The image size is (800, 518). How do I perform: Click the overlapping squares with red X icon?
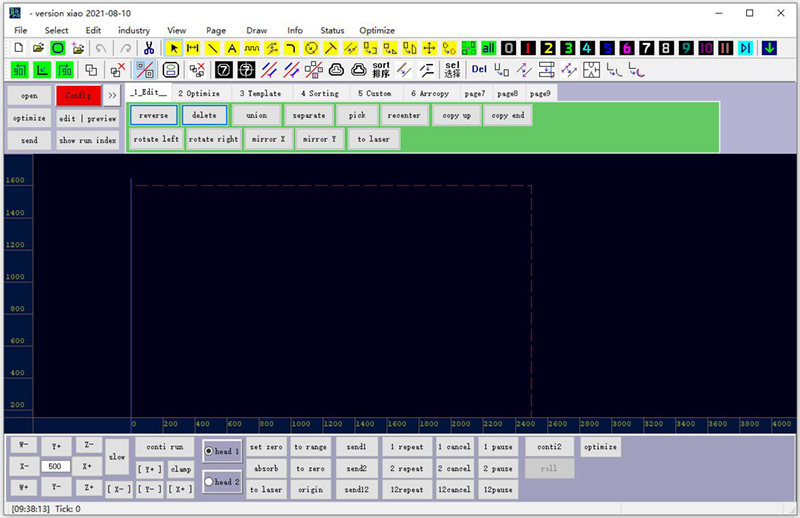(118, 69)
